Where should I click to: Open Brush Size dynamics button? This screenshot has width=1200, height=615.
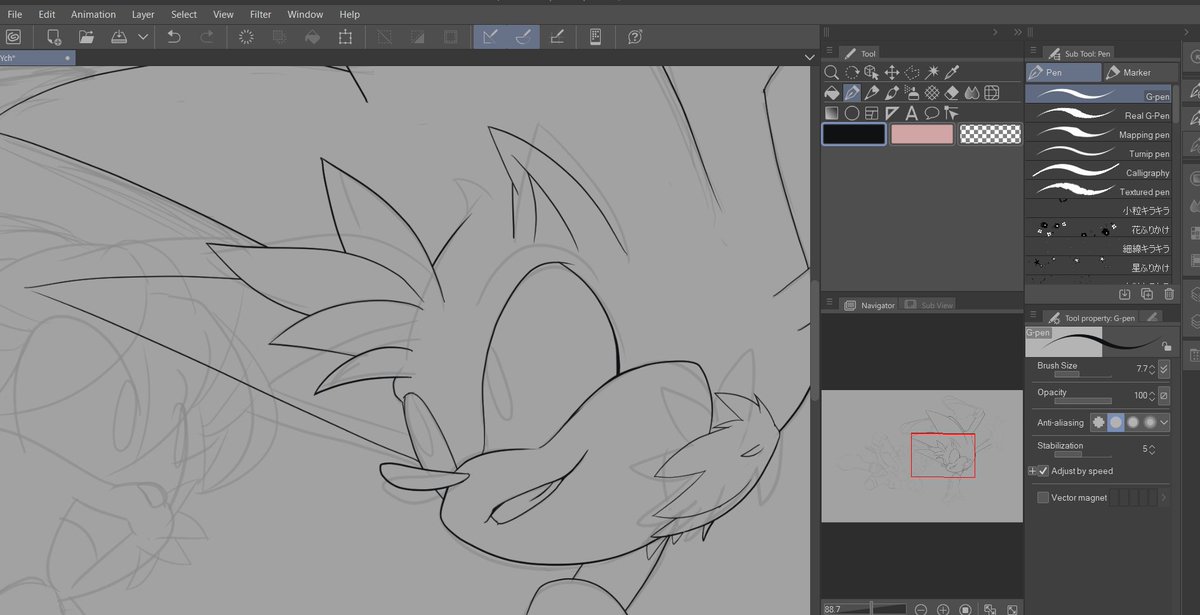tap(1164, 369)
